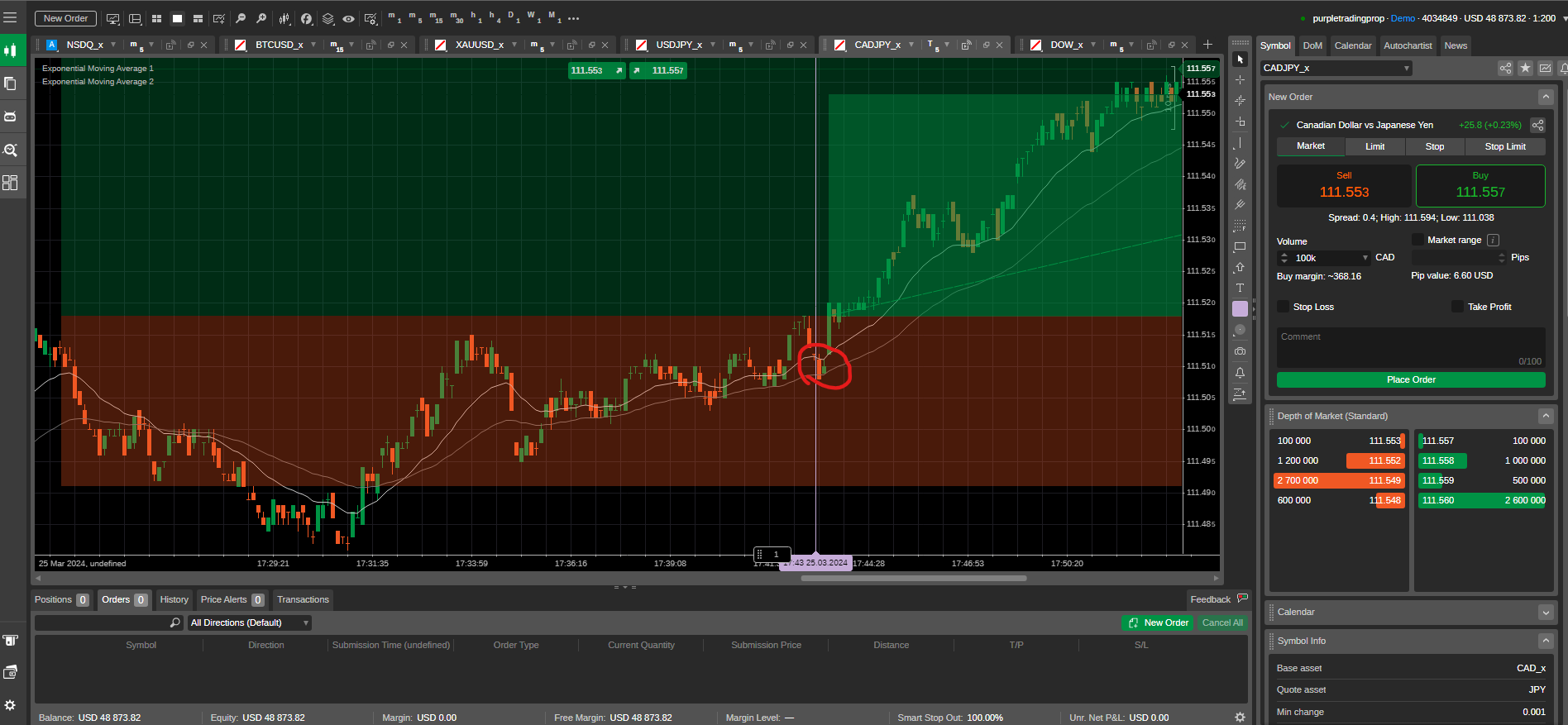The width and height of the screenshot is (1568, 725).
Task: Expand the CADJPY_x symbol selector dropdown
Action: point(1407,69)
